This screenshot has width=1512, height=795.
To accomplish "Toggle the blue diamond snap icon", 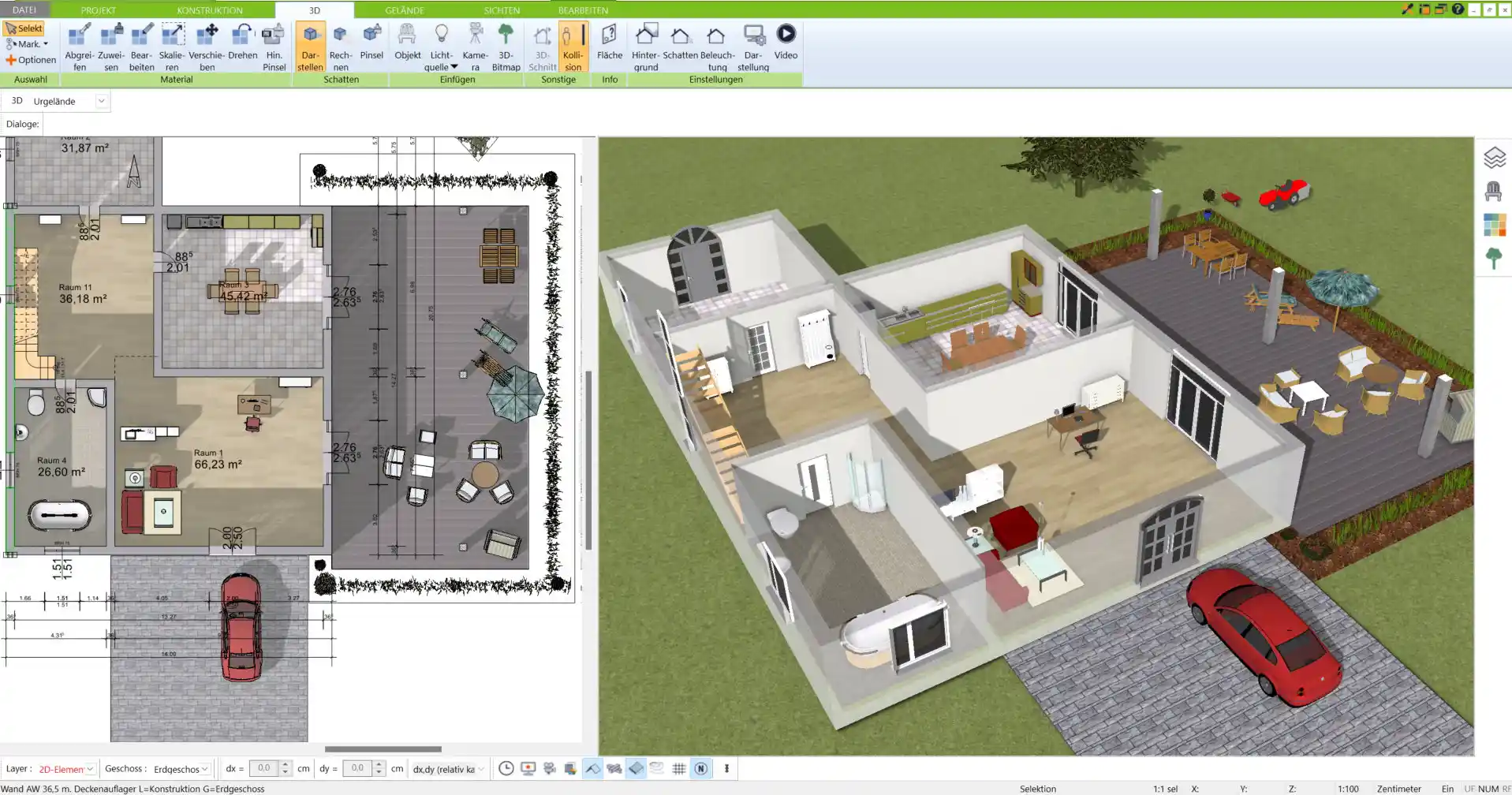I will coord(636,768).
